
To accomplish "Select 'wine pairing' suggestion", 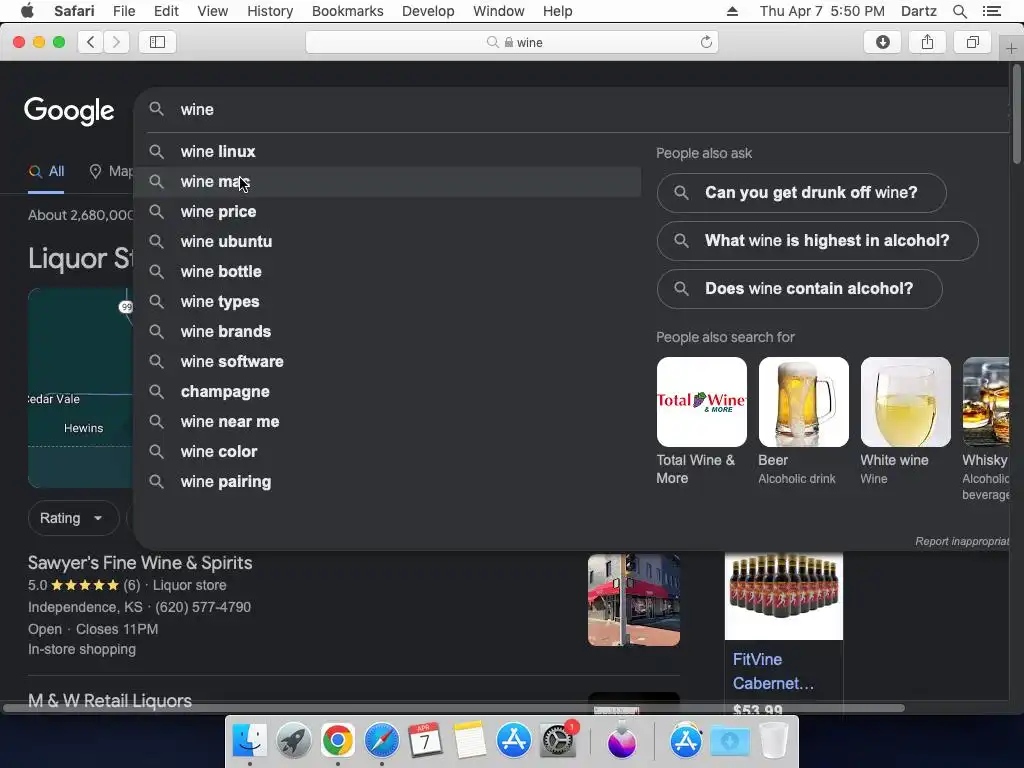I will pyautogui.click(x=387, y=482).
